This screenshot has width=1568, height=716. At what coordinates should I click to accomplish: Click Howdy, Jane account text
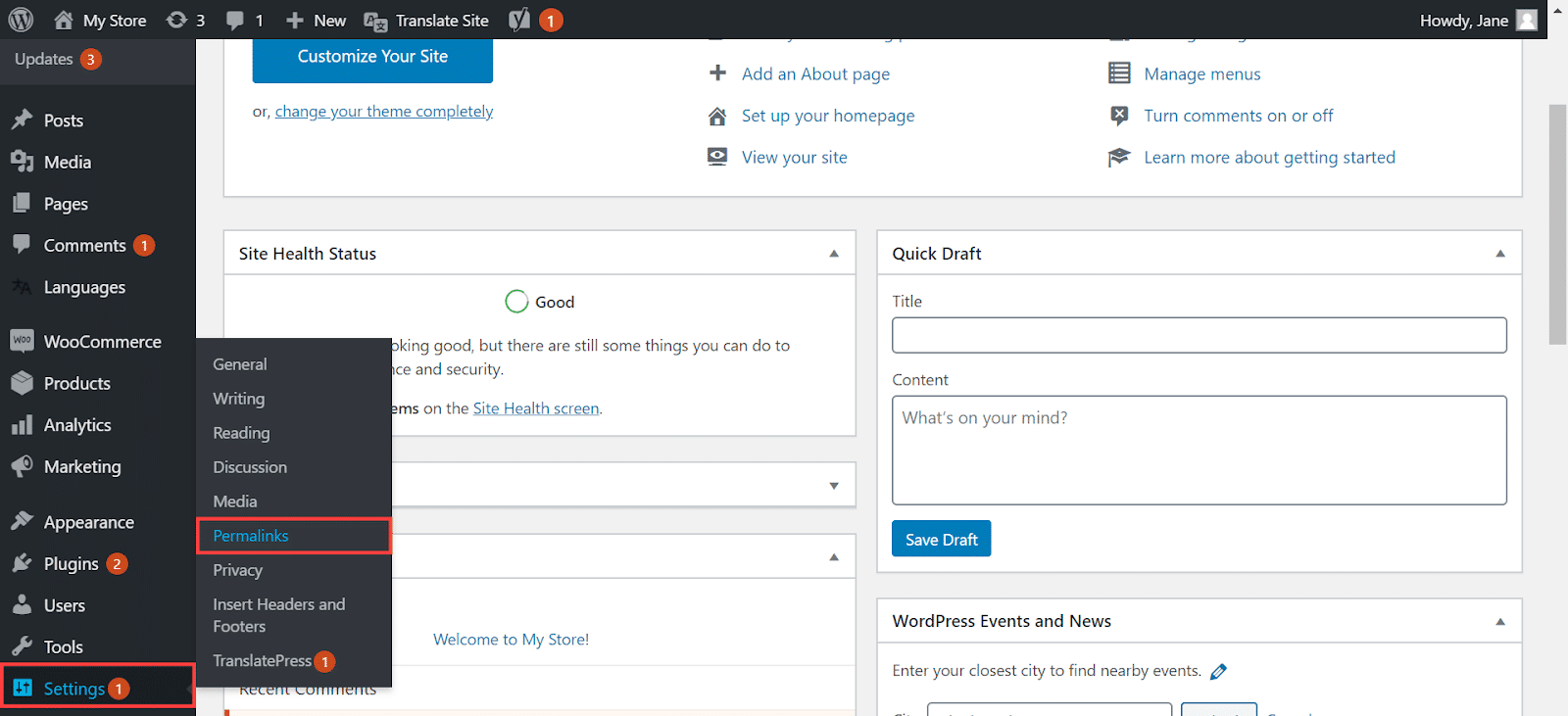(x=1463, y=21)
